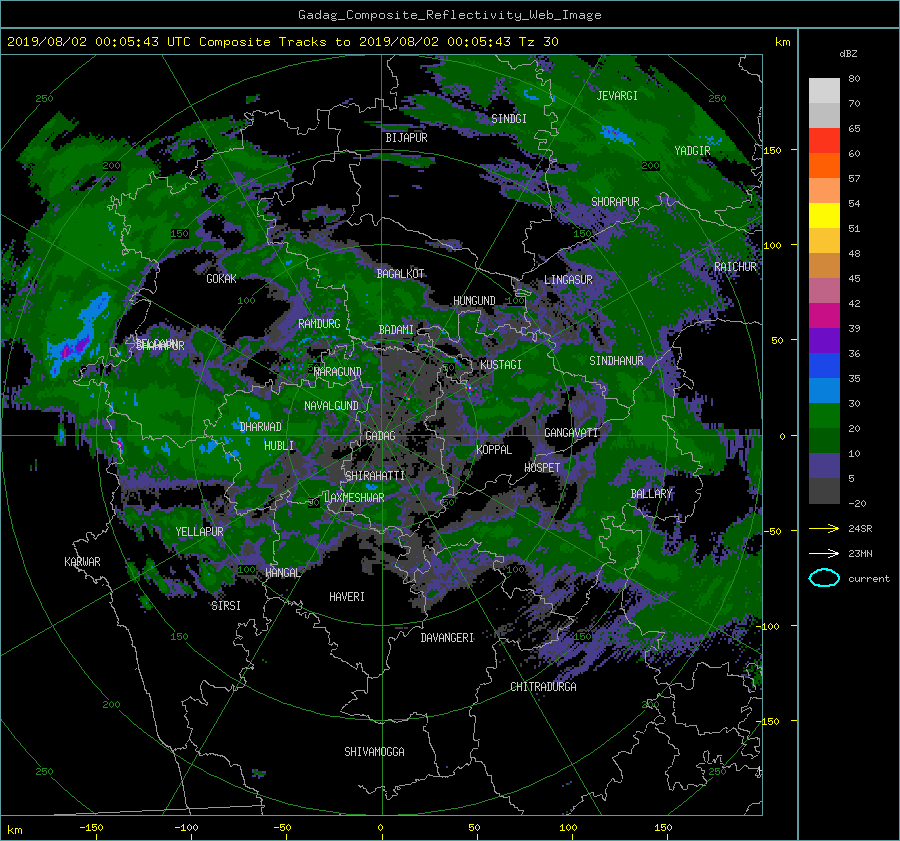Pick the magenta 42 dBZ color swatch

(x=824, y=315)
